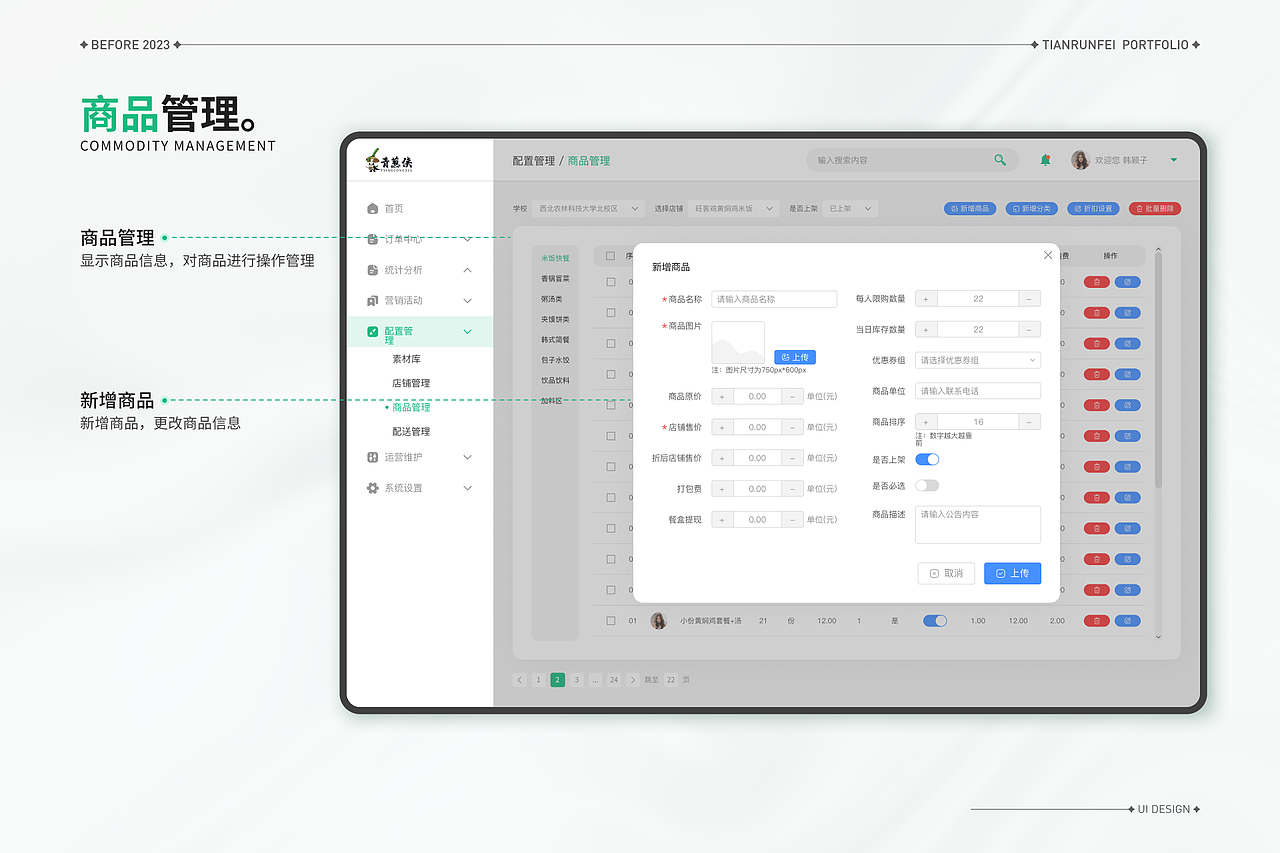Toggle the switch in 小份黄焖鸡套餐+汤 row
This screenshot has width=1280, height=853.
click(935, 621)
